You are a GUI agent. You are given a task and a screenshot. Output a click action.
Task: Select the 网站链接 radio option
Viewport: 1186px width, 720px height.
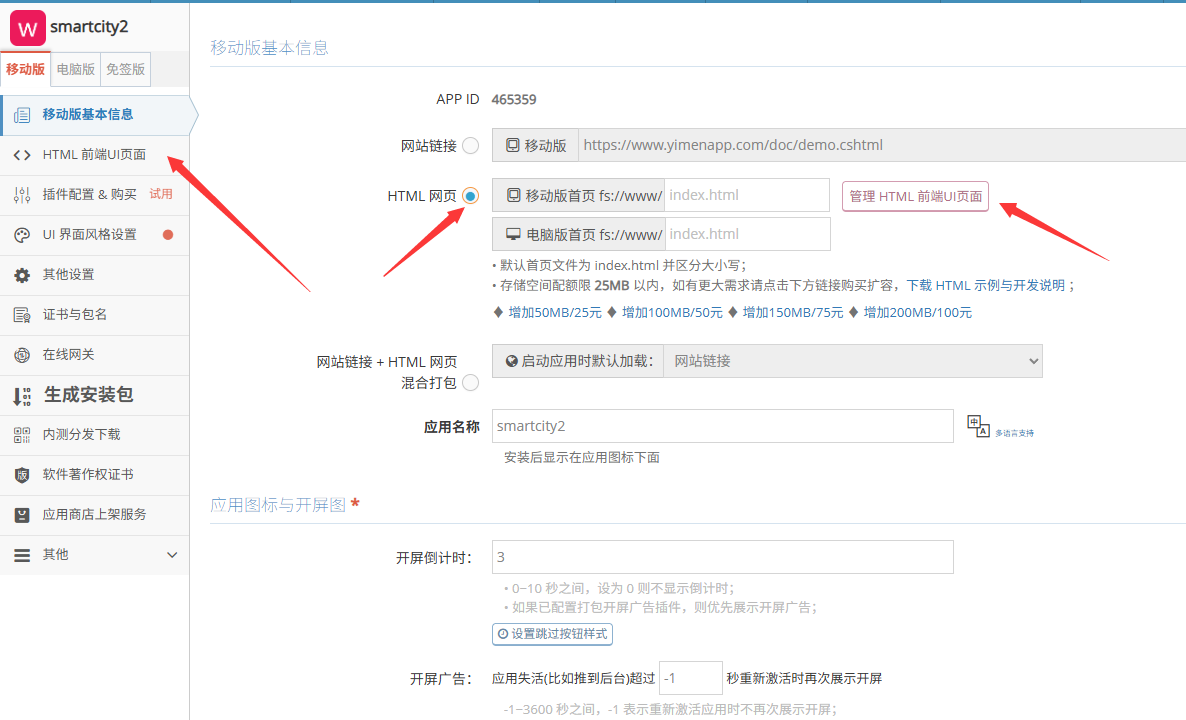471,144
